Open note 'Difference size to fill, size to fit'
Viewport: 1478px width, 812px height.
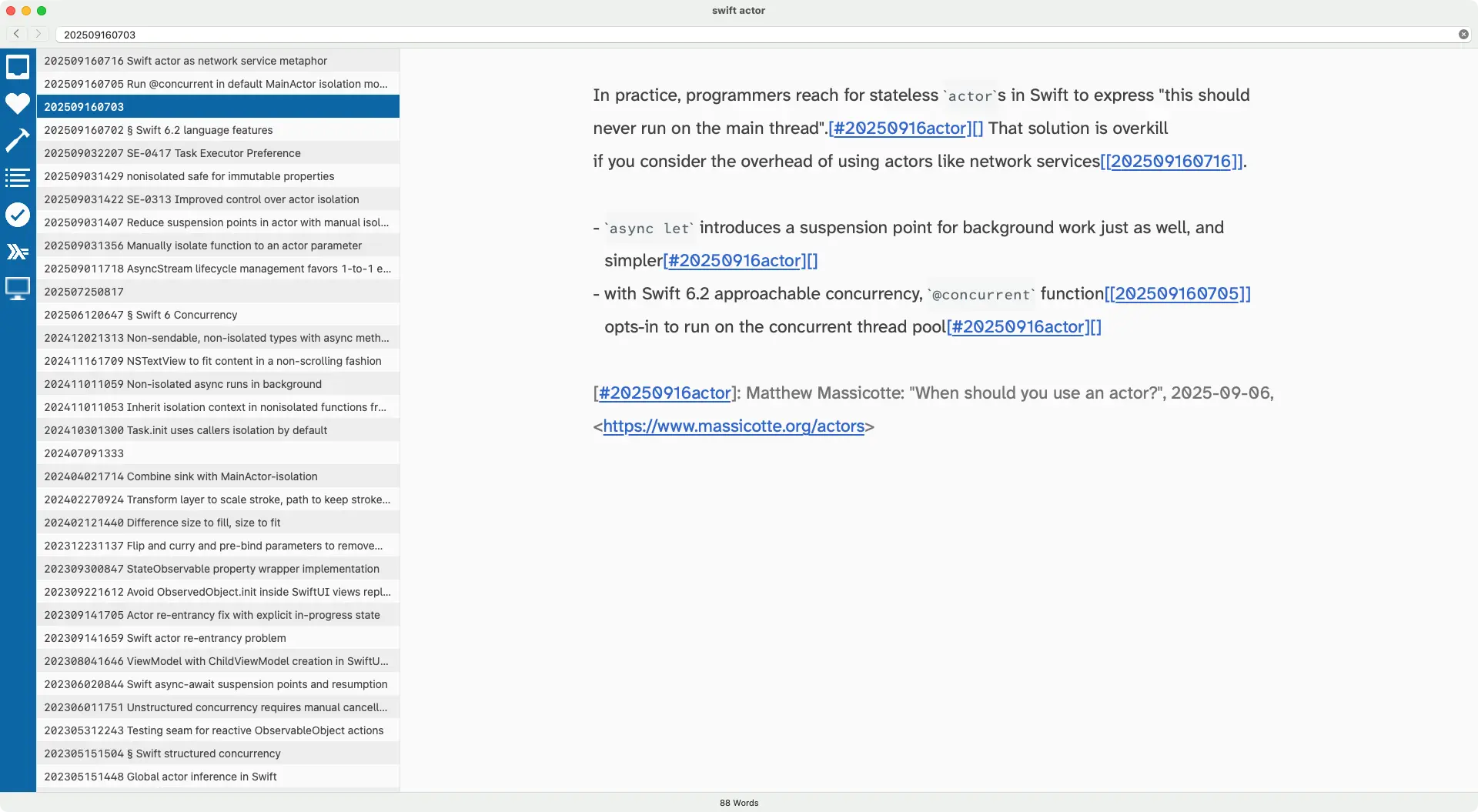click(x=218, y=522)
